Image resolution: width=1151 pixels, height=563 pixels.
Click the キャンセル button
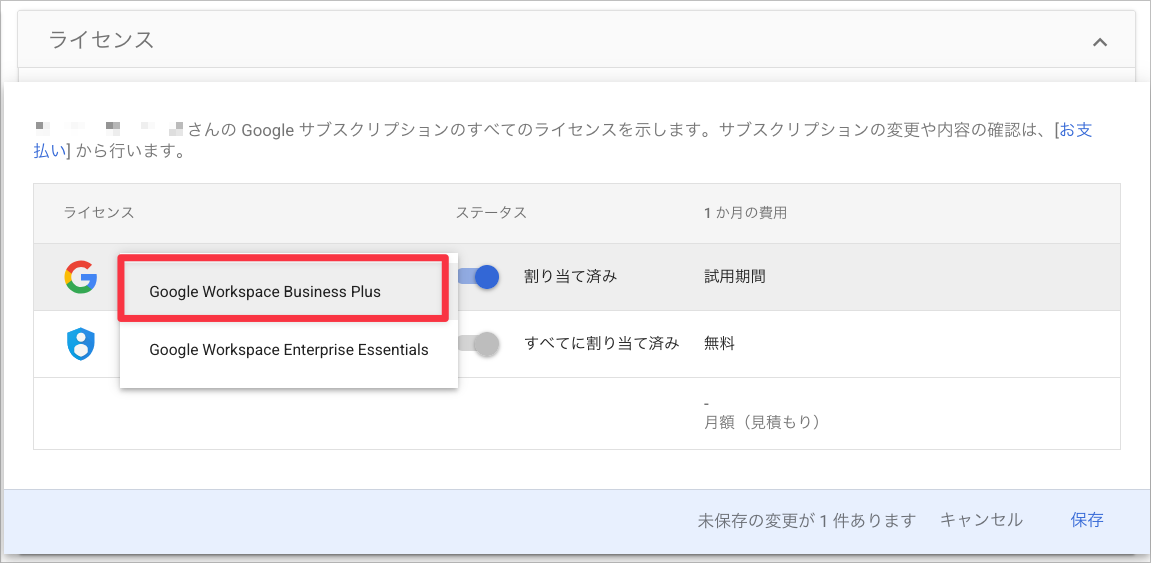(981, 520)
